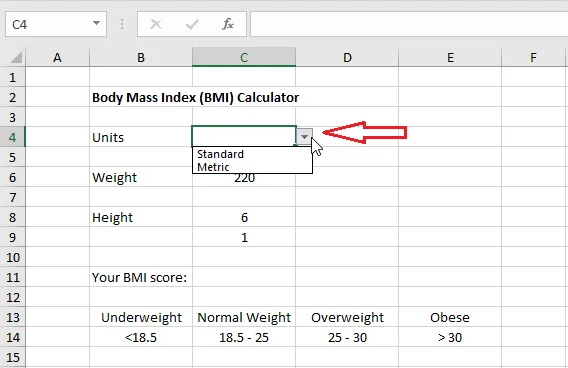The width and height of the screenshot is (568, 368).
Task: Select column D header
Action: click(347, 57)
